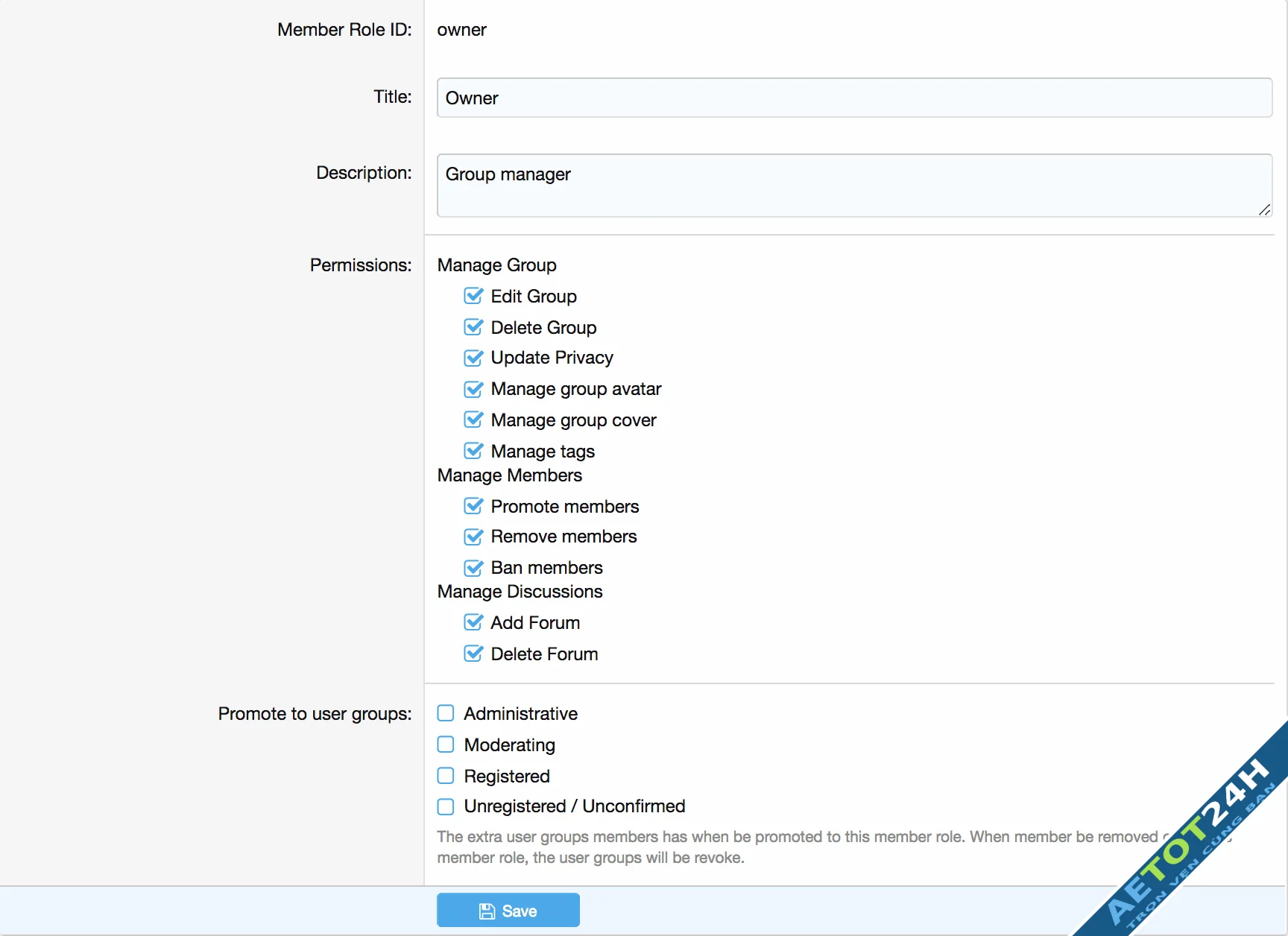
Task: Toggle the Update Privacy permission
Action: [474, 358]
